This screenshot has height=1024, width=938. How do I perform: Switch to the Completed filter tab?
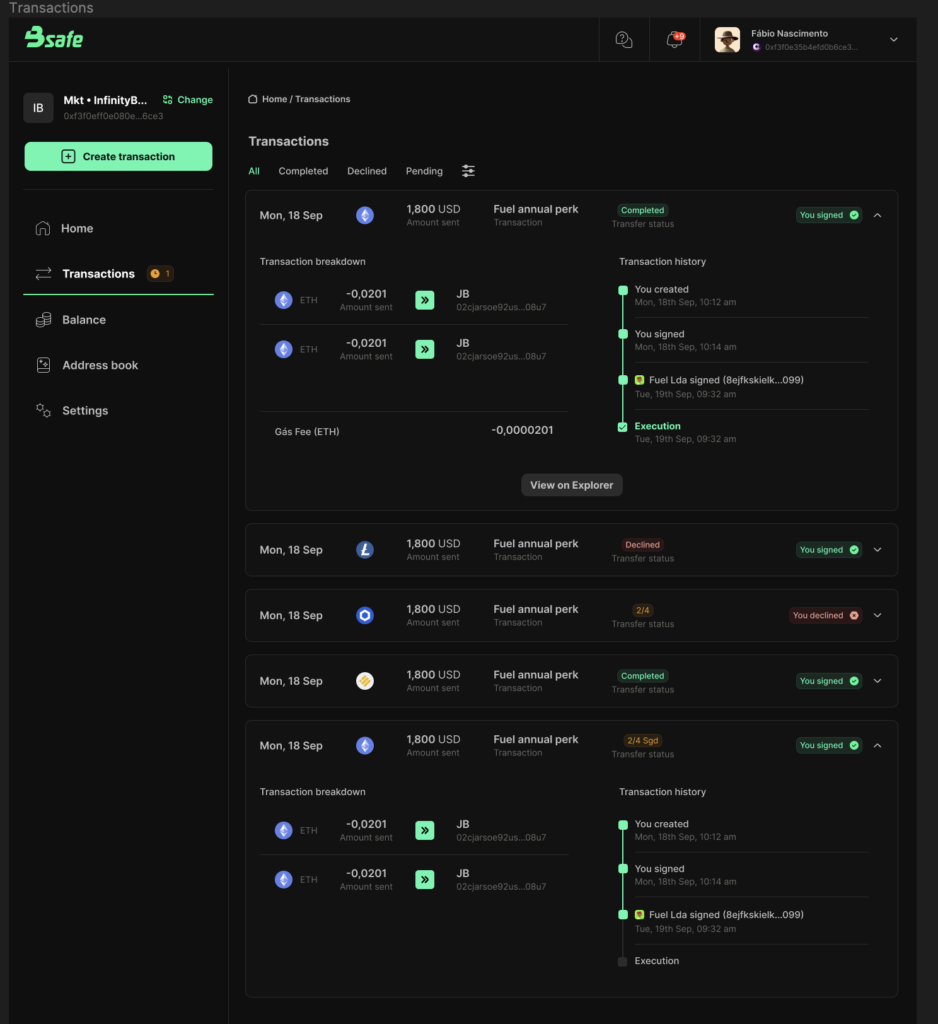coord(303,171)
